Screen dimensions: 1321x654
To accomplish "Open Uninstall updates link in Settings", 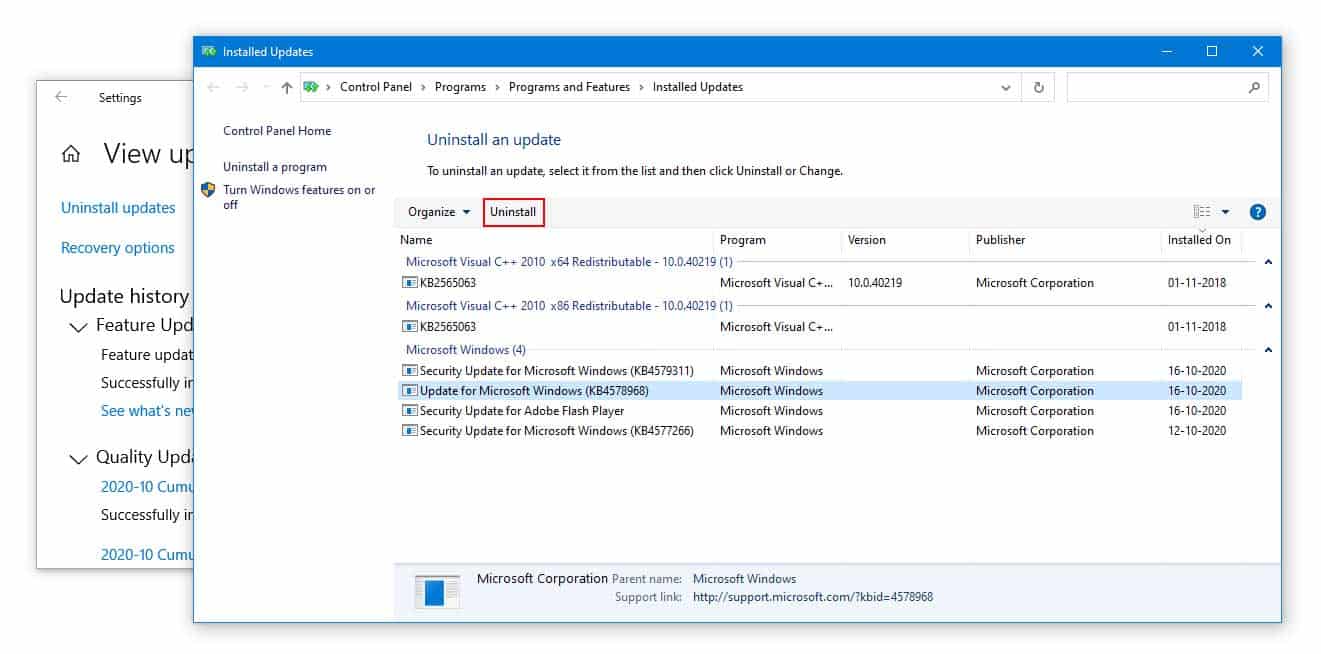I will point(118,208).
